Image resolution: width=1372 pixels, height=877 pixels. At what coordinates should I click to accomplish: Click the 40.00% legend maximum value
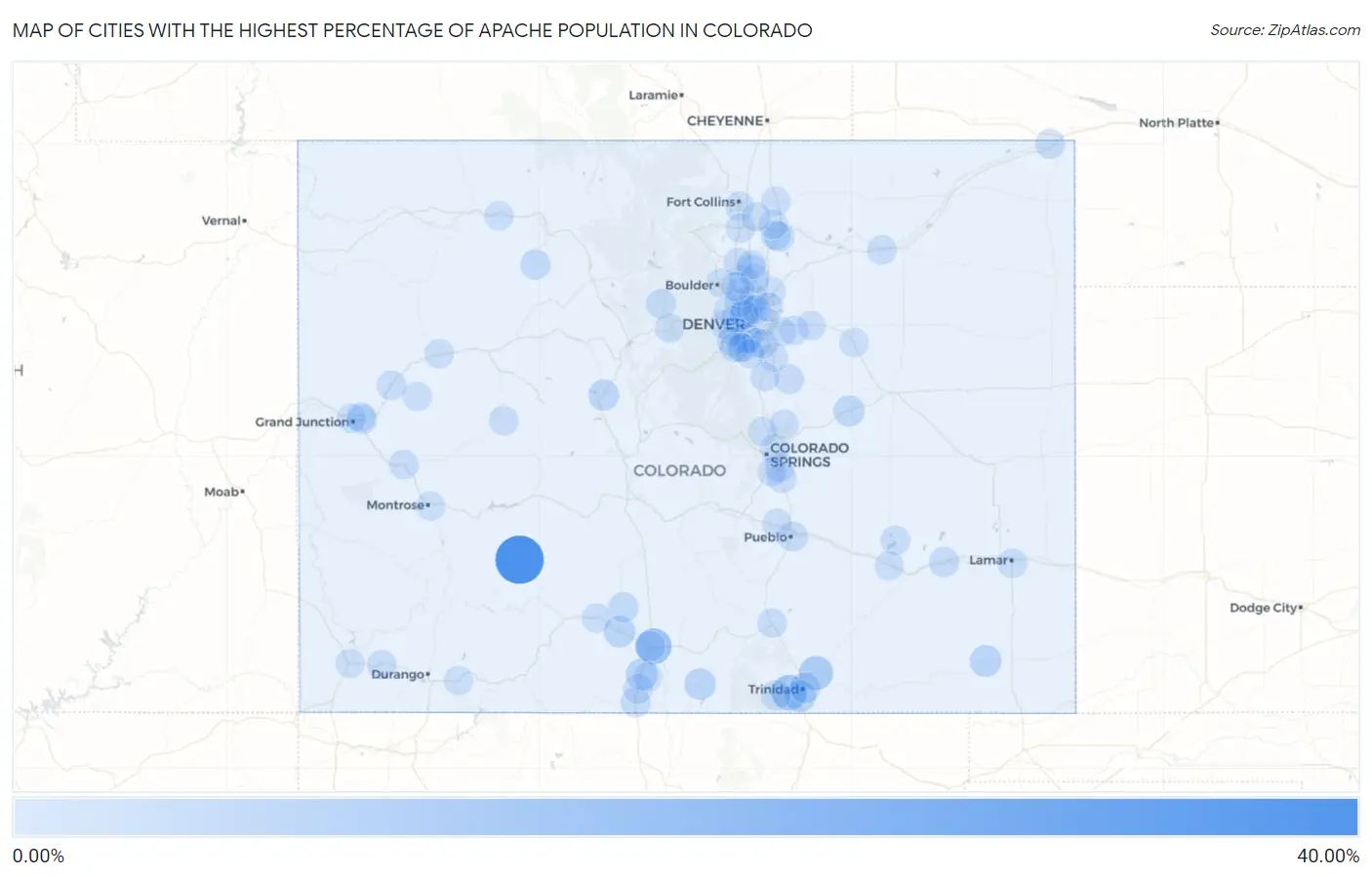point(1328,857)
